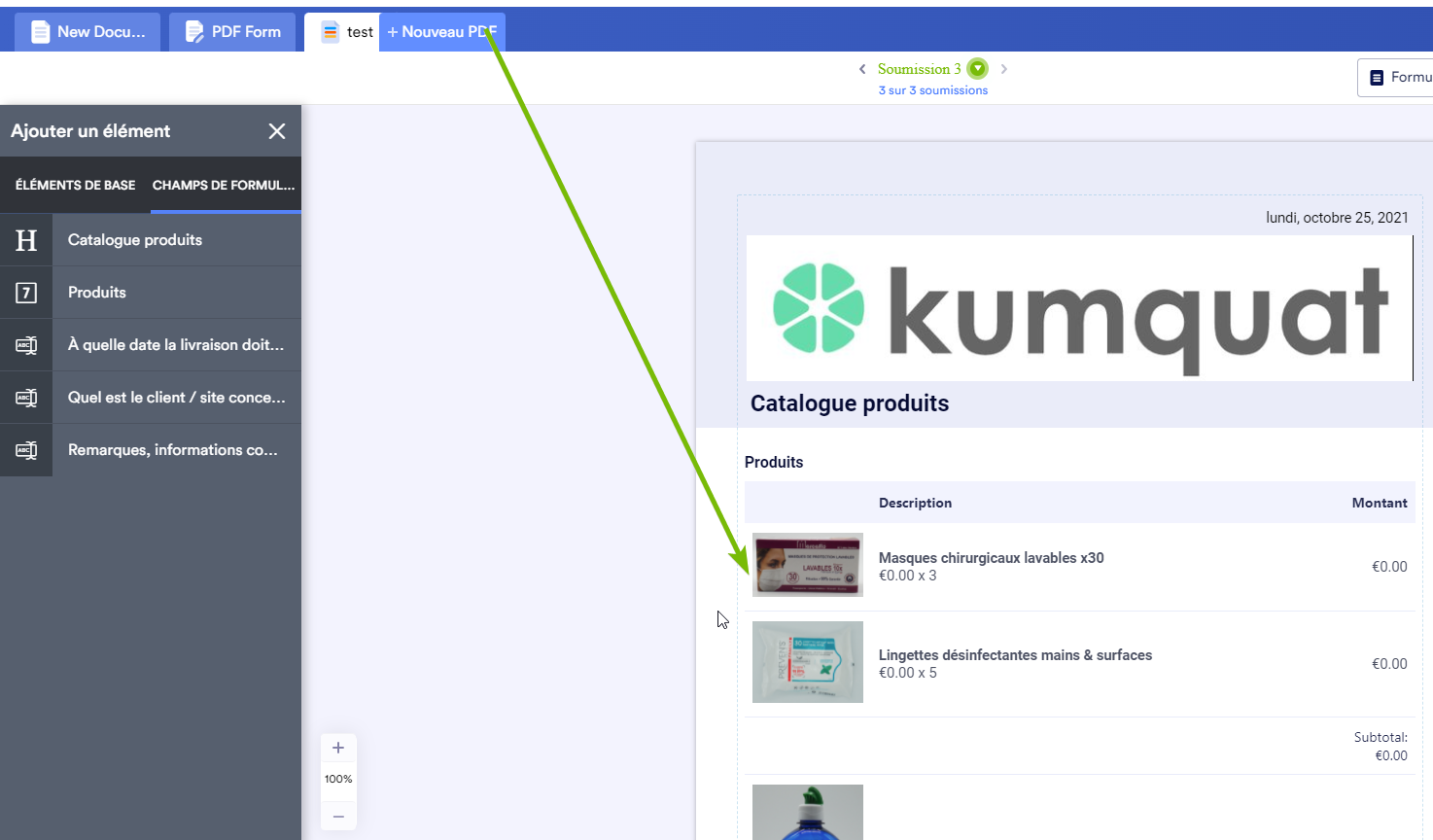Click the number 7 icon beside Produits

click(x=26, y=293)
